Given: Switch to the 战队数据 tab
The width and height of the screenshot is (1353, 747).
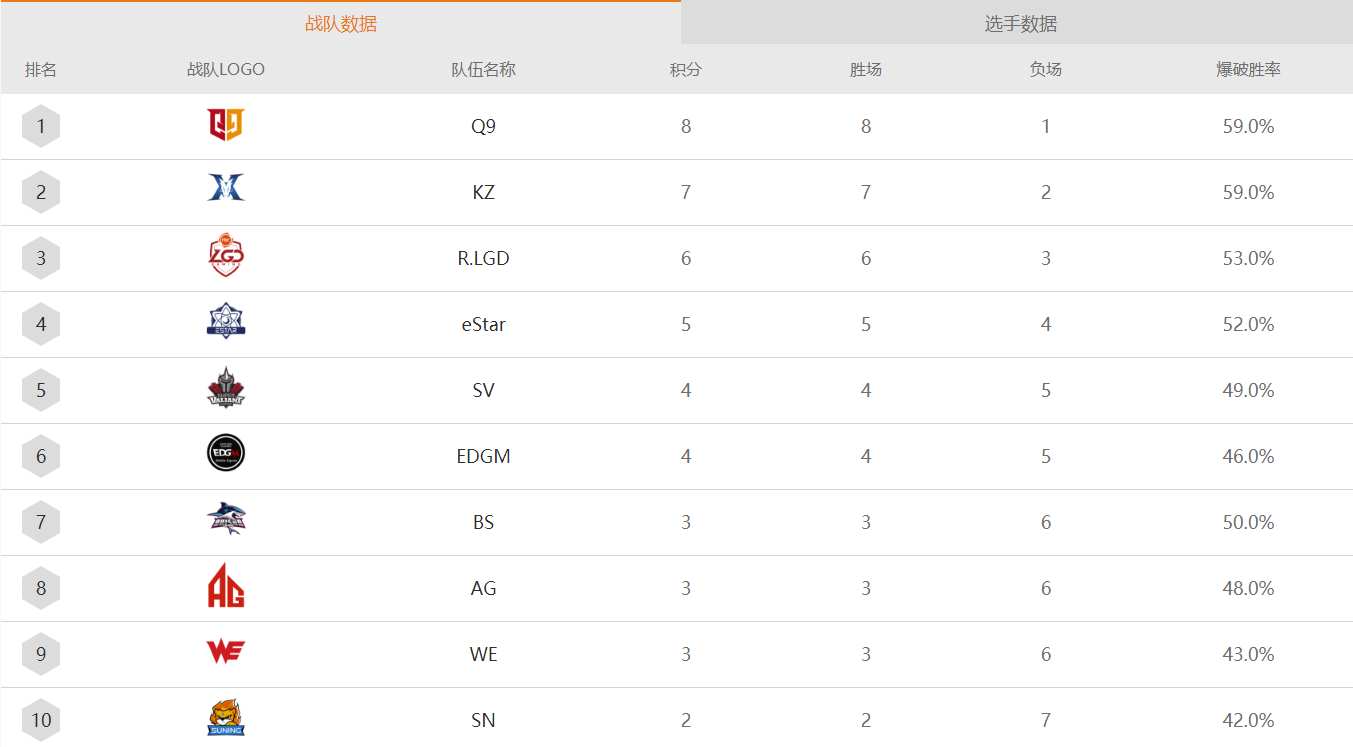Looking at the screenshot, I should pos(341,24).
